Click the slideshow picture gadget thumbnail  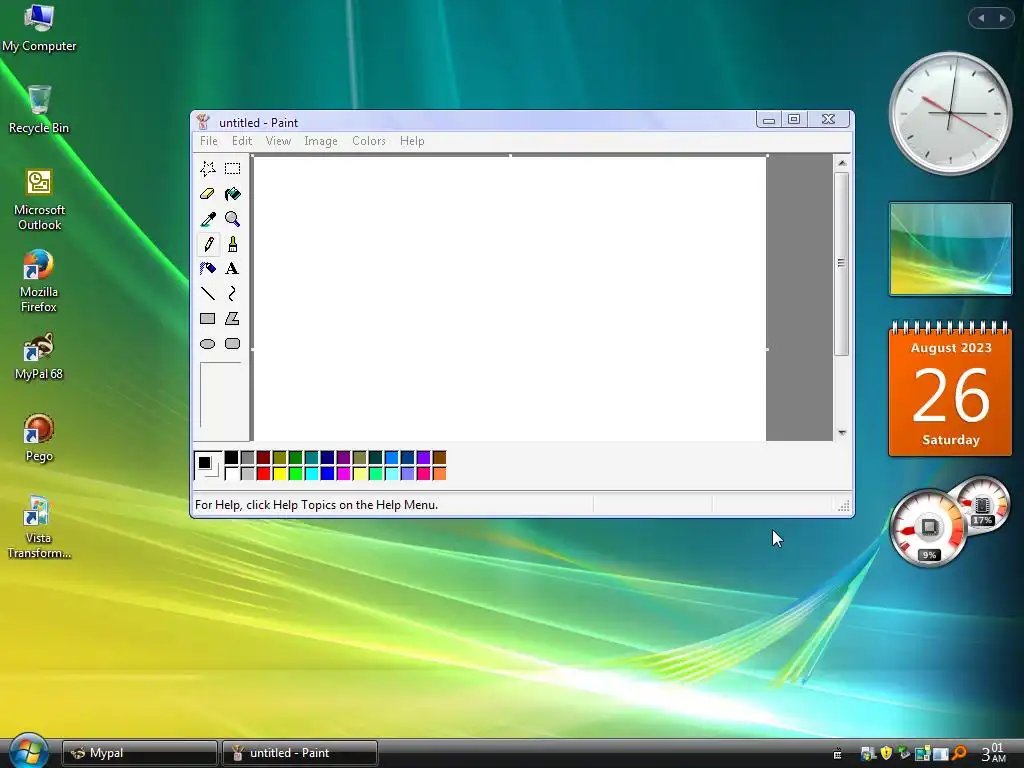click(x=950, y=249)
